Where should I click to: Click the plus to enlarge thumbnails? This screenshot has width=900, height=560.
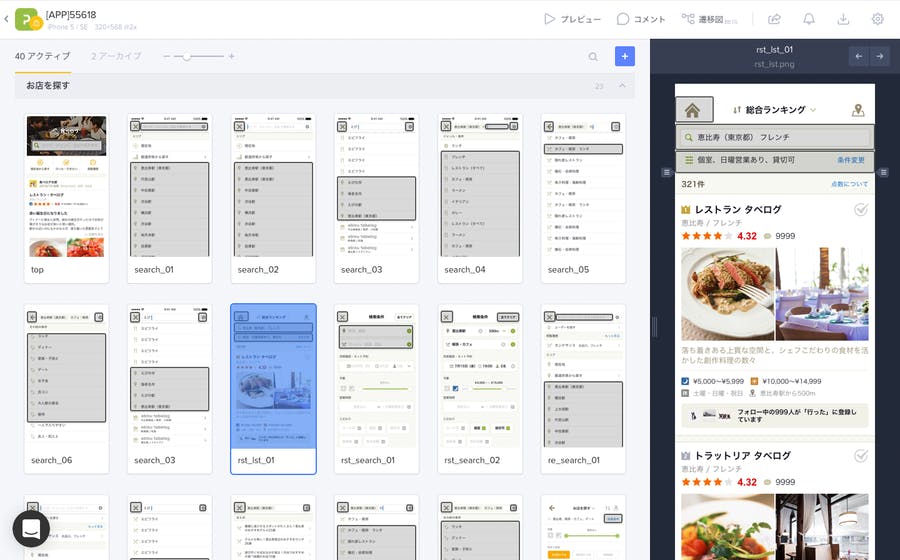[x=231, y=56]
